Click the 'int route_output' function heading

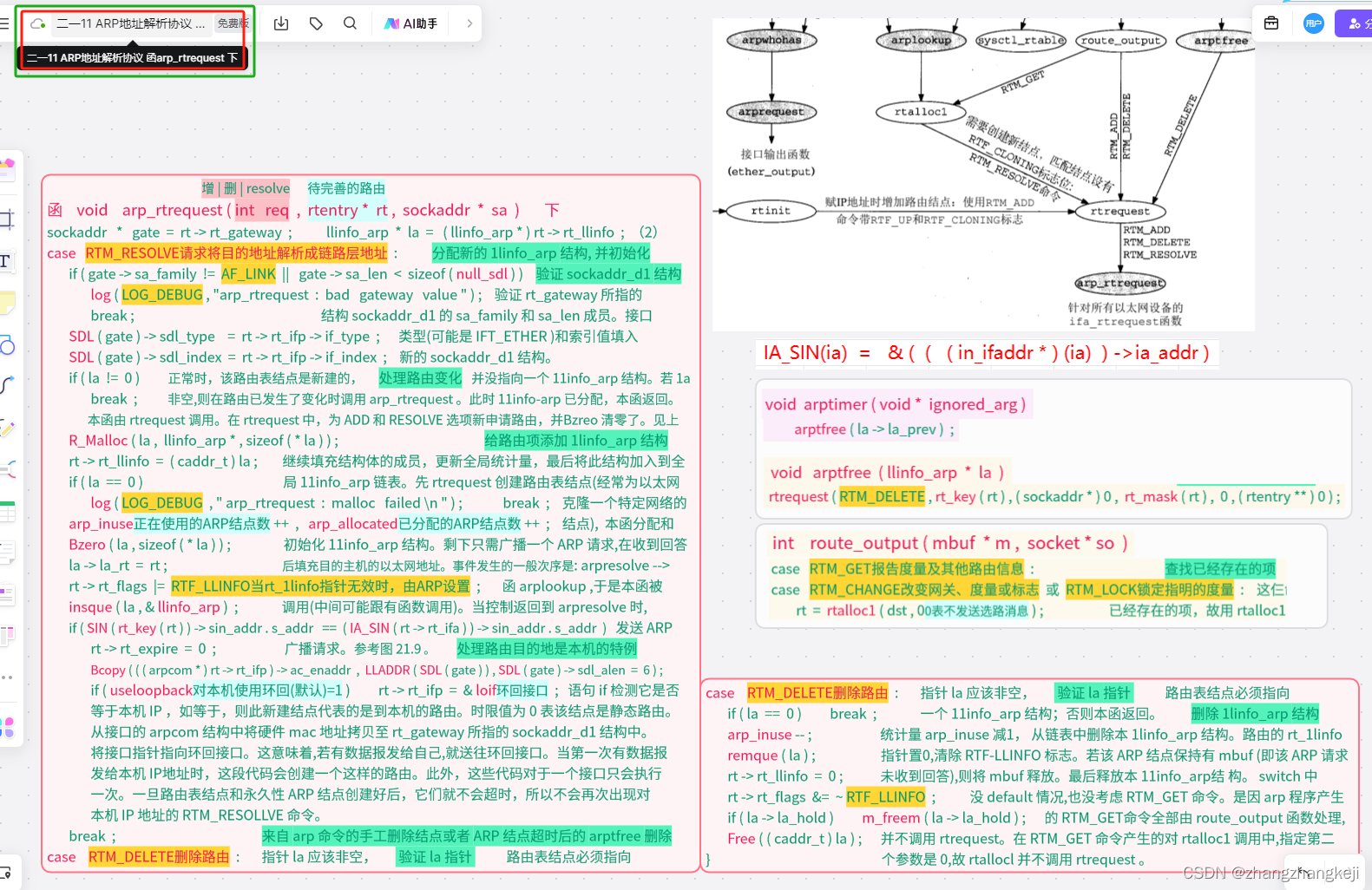click(950, 543)
